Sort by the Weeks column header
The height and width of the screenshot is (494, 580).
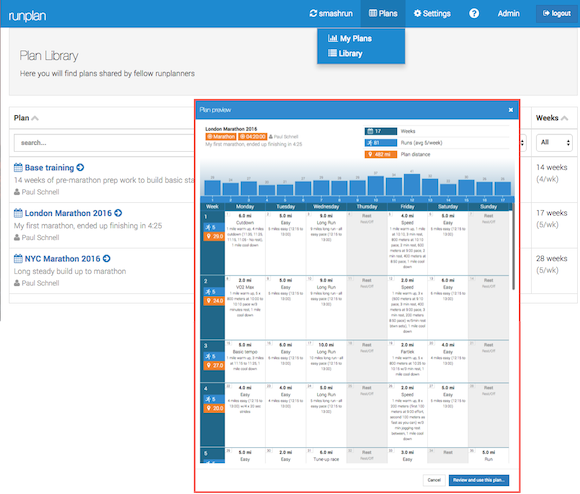pyautogui.click(x=552, y=118)
